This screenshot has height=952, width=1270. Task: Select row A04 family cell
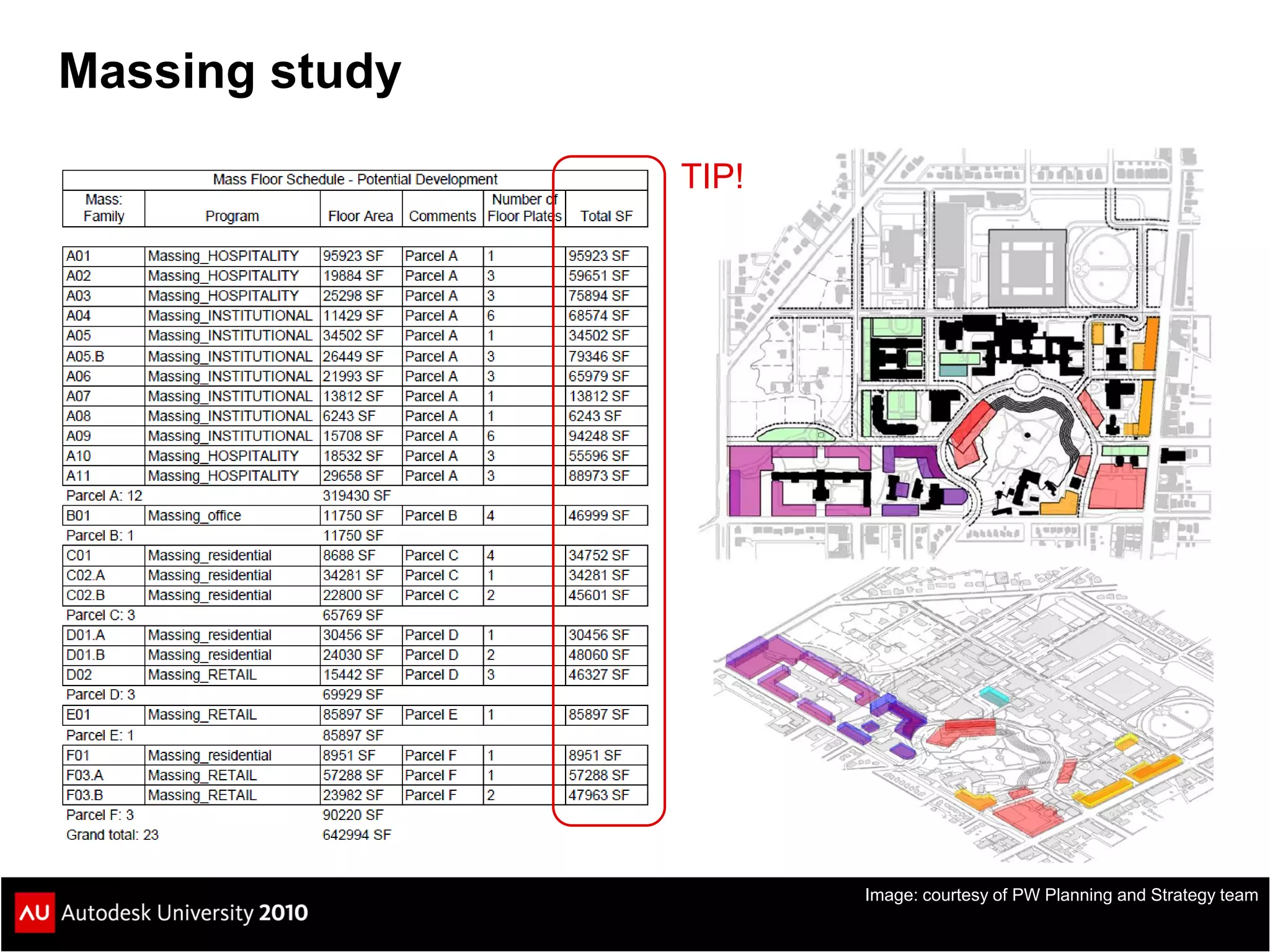[x=104, y=315]
